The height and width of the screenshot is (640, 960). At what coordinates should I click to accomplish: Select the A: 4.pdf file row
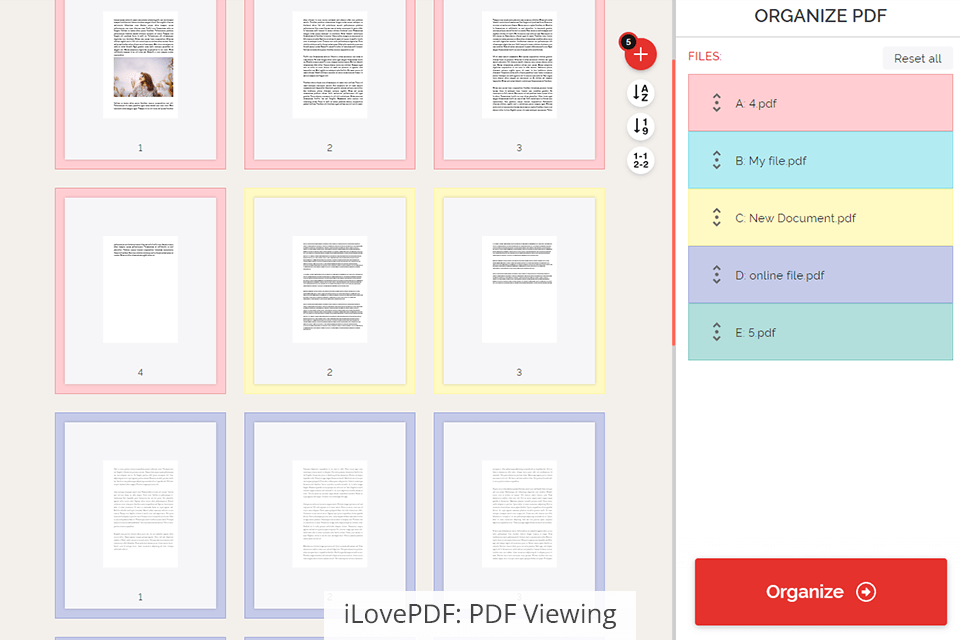(820, 103)
